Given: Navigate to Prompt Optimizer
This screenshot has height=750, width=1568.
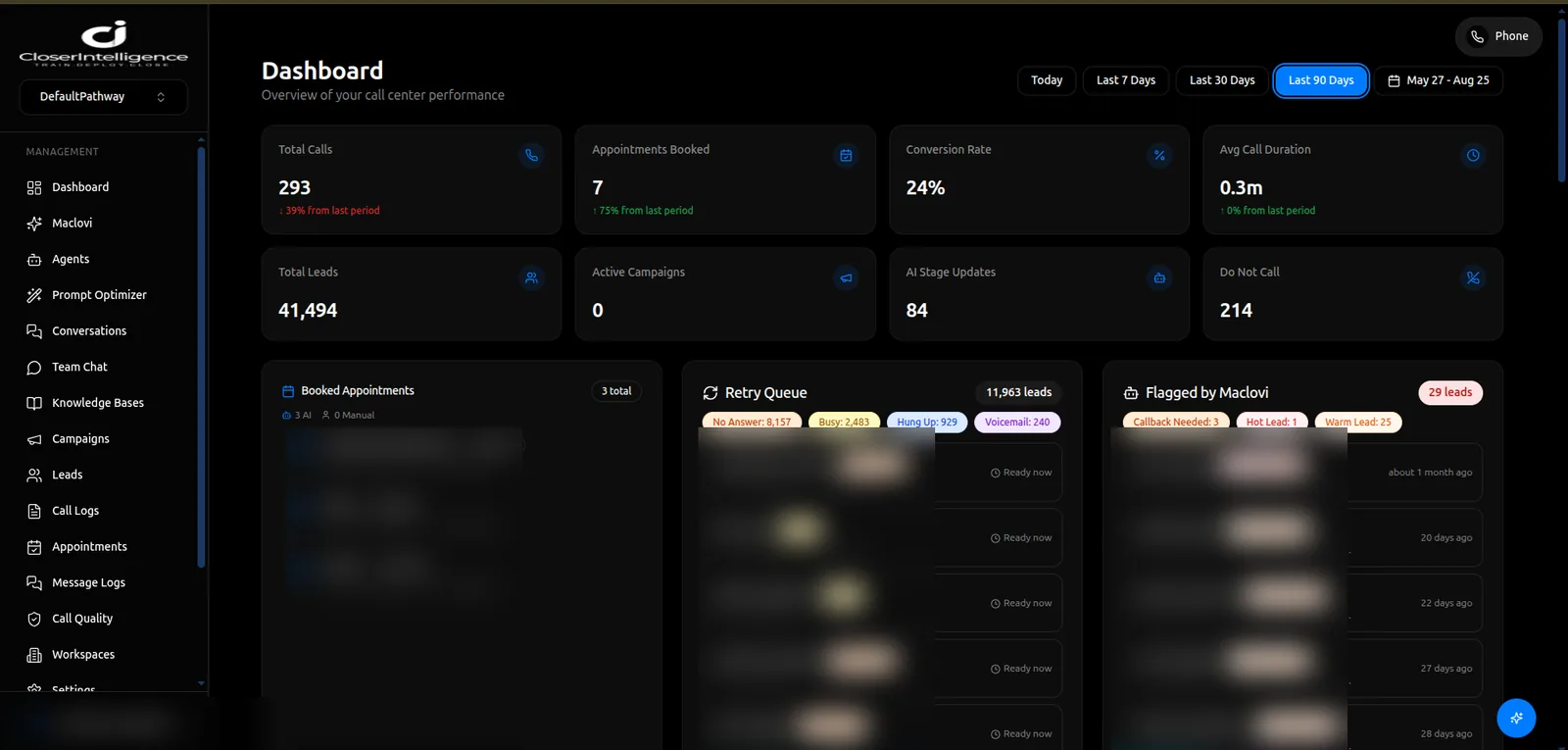Looking at the screenshot, I should click(x=99, y=295).
